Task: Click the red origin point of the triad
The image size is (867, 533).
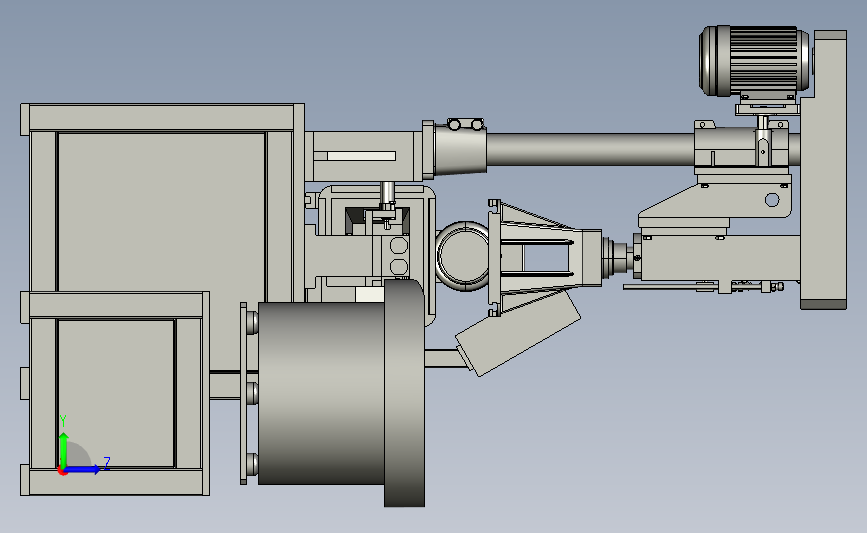Action: [x=62, y=471]
